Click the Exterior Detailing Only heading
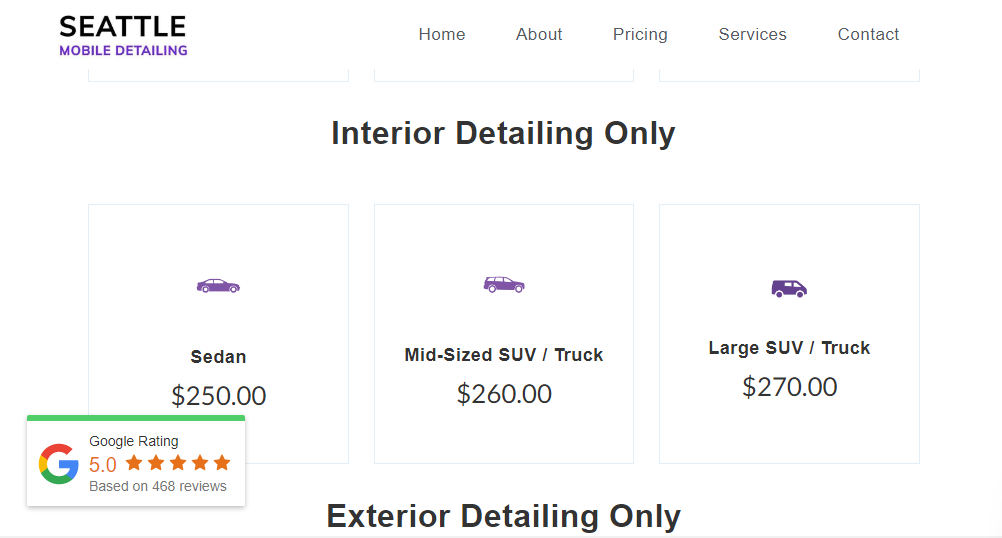Image resolution: width=1002 pixels, height=538 pixels. [x=503, y=516]
